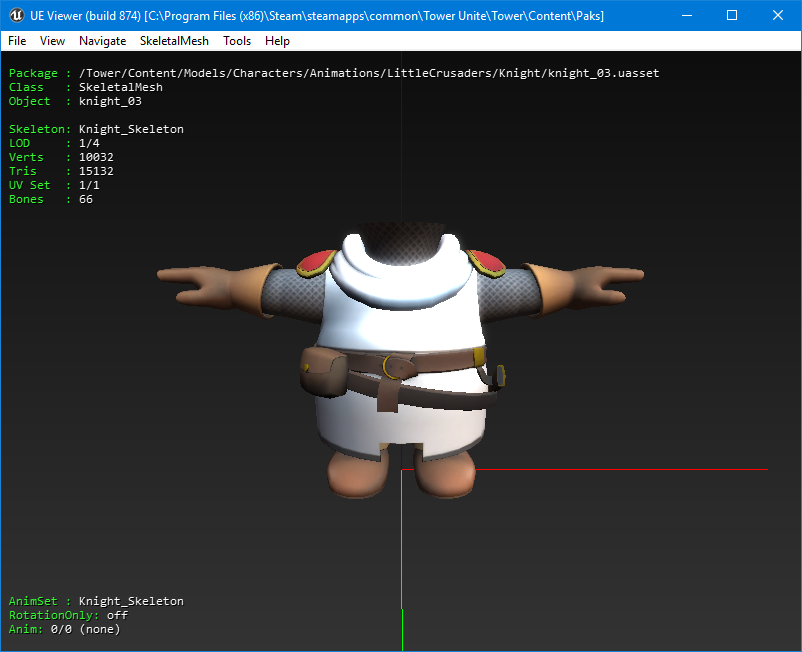
Task: Minimize the UE Viewer window
Action: click(x=687, y=15)
